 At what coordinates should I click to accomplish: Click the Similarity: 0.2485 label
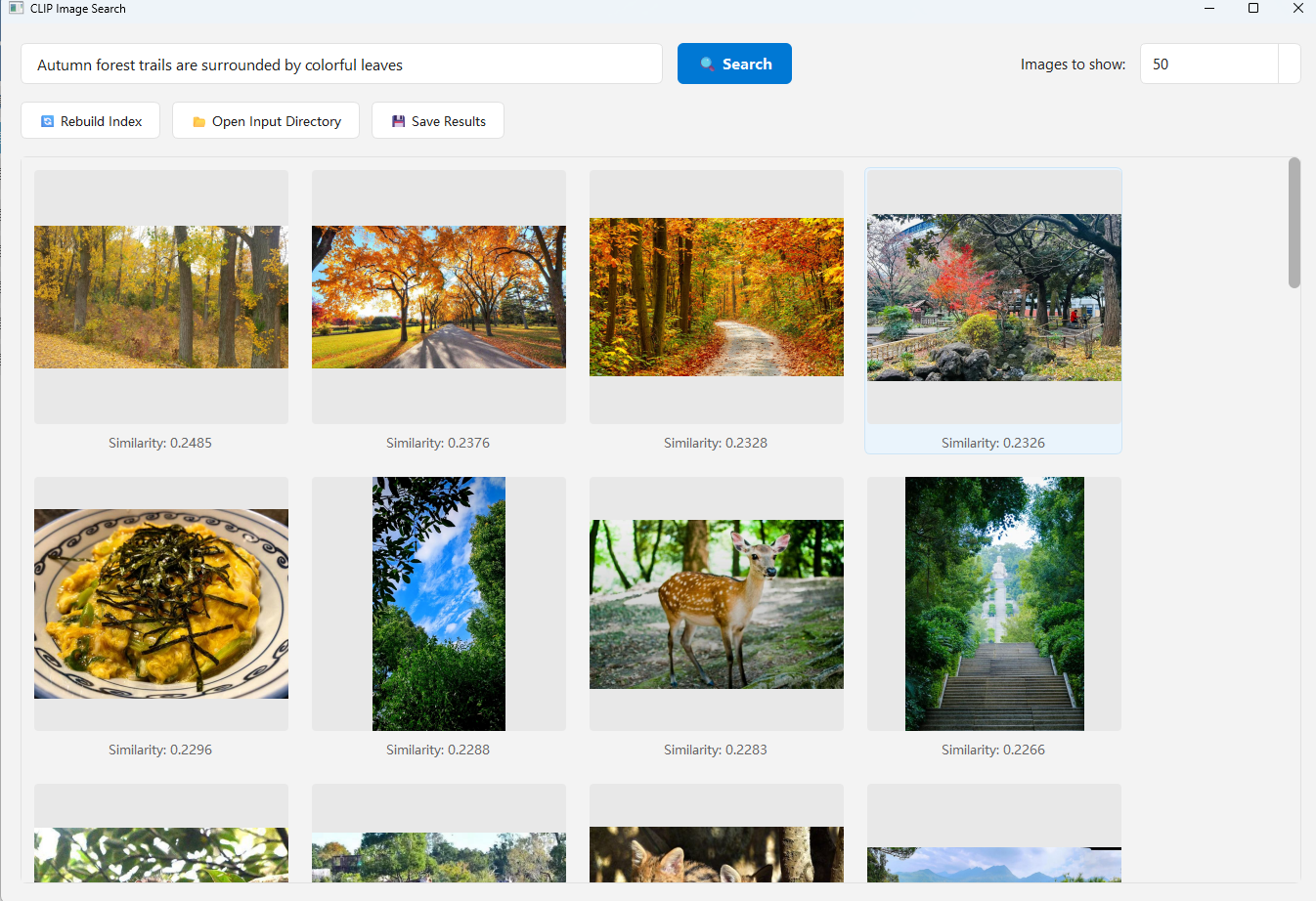tap(160, 443)
